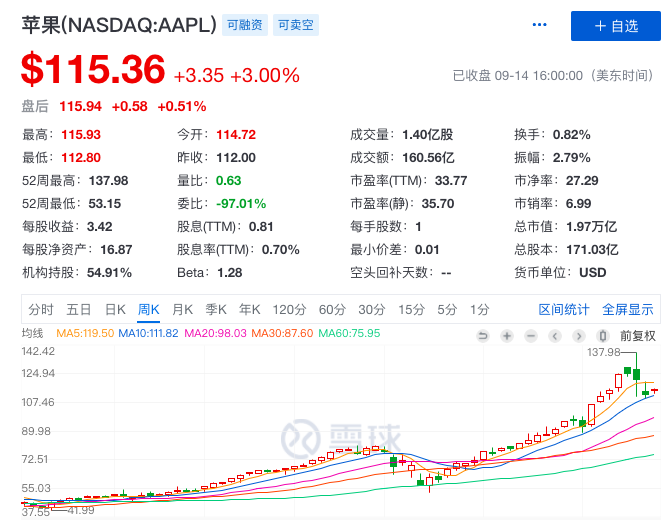Image resolution: width=670 pixels, height=520 pixels.
Task: Click the MA30:87.60 indicator label
Action: 282,333
